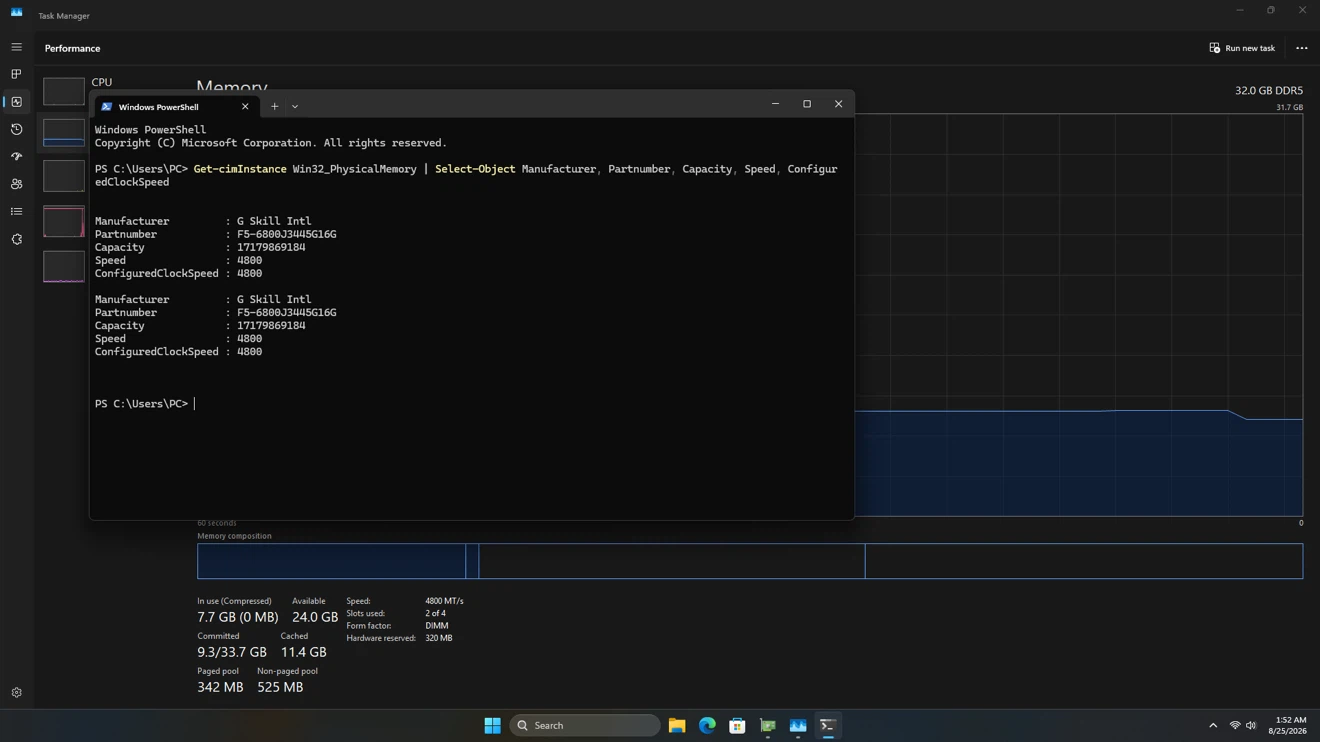Open App history in Task Manager sidebar
This screenshot has height=742, width=1320.
coord(16,129)
